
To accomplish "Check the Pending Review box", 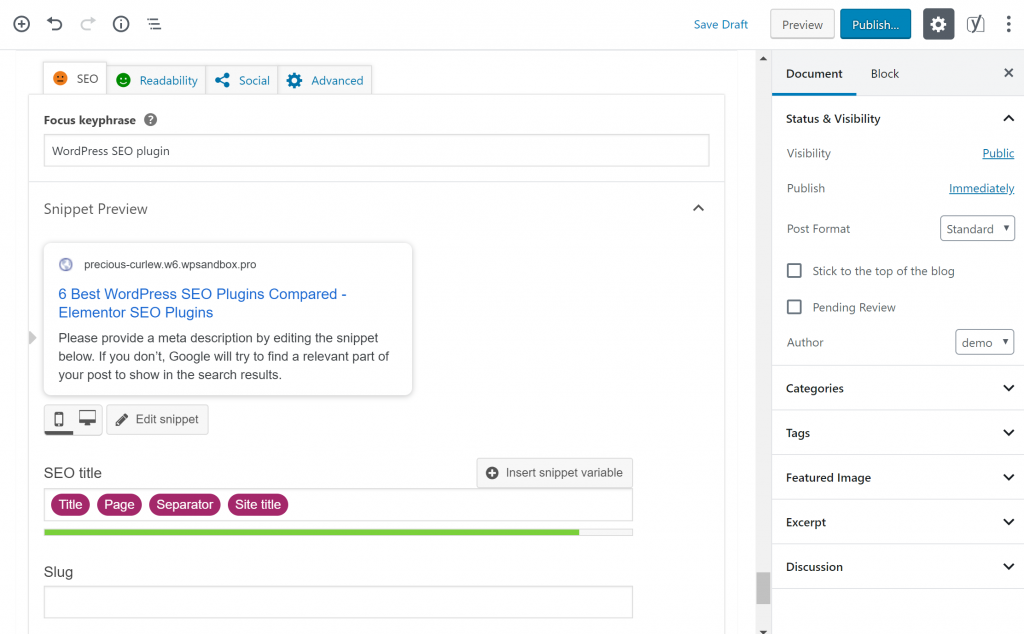I will click(795, 307).
